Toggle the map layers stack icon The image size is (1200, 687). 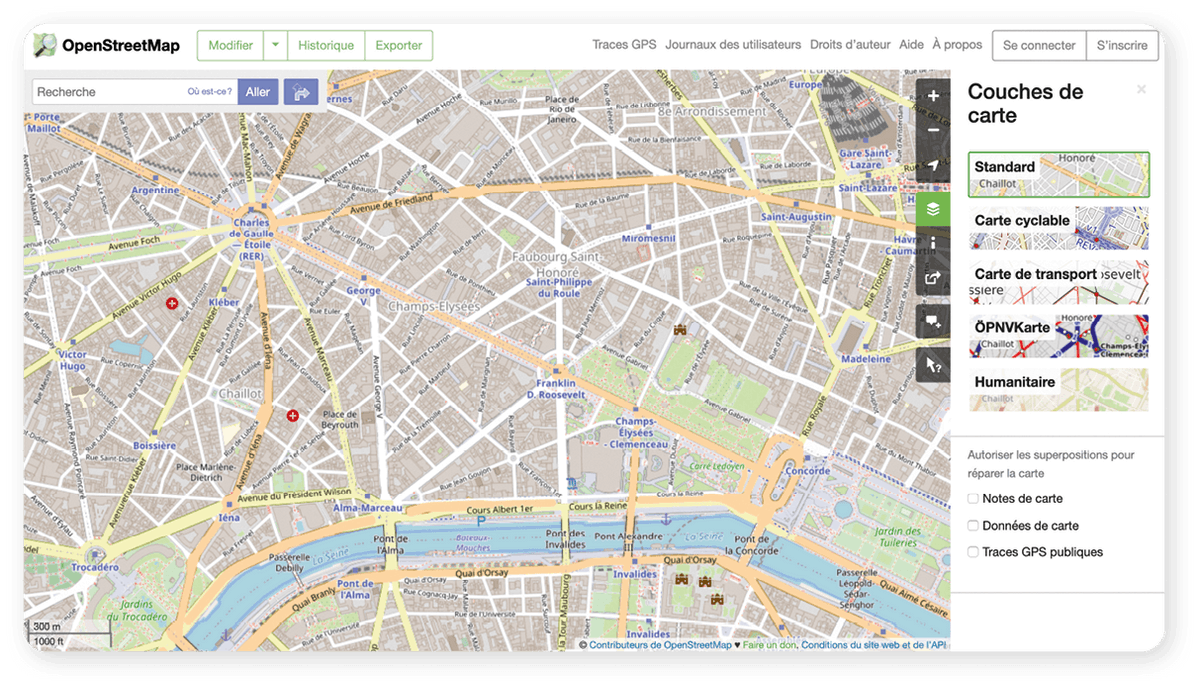(933, 209)
